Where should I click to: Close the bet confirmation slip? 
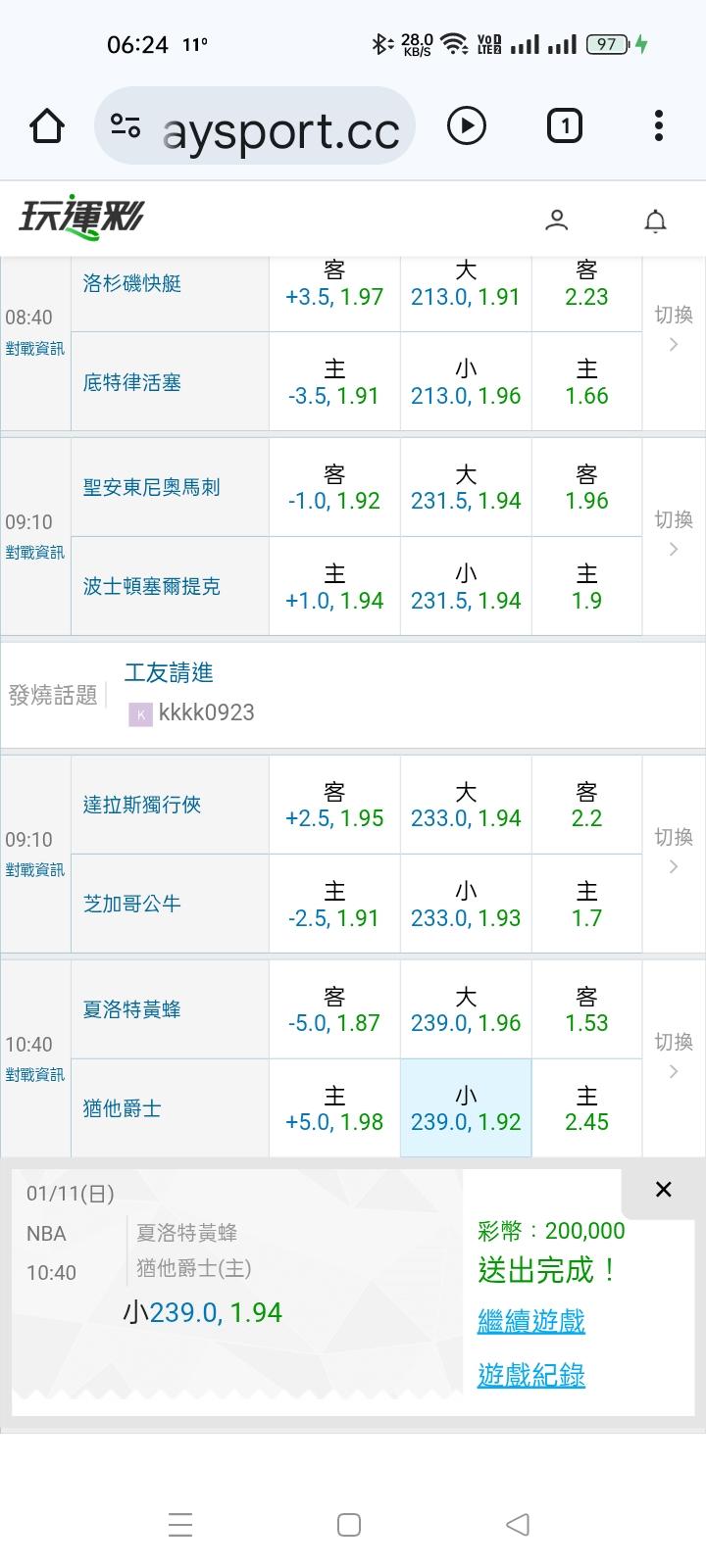[663, 1190]
